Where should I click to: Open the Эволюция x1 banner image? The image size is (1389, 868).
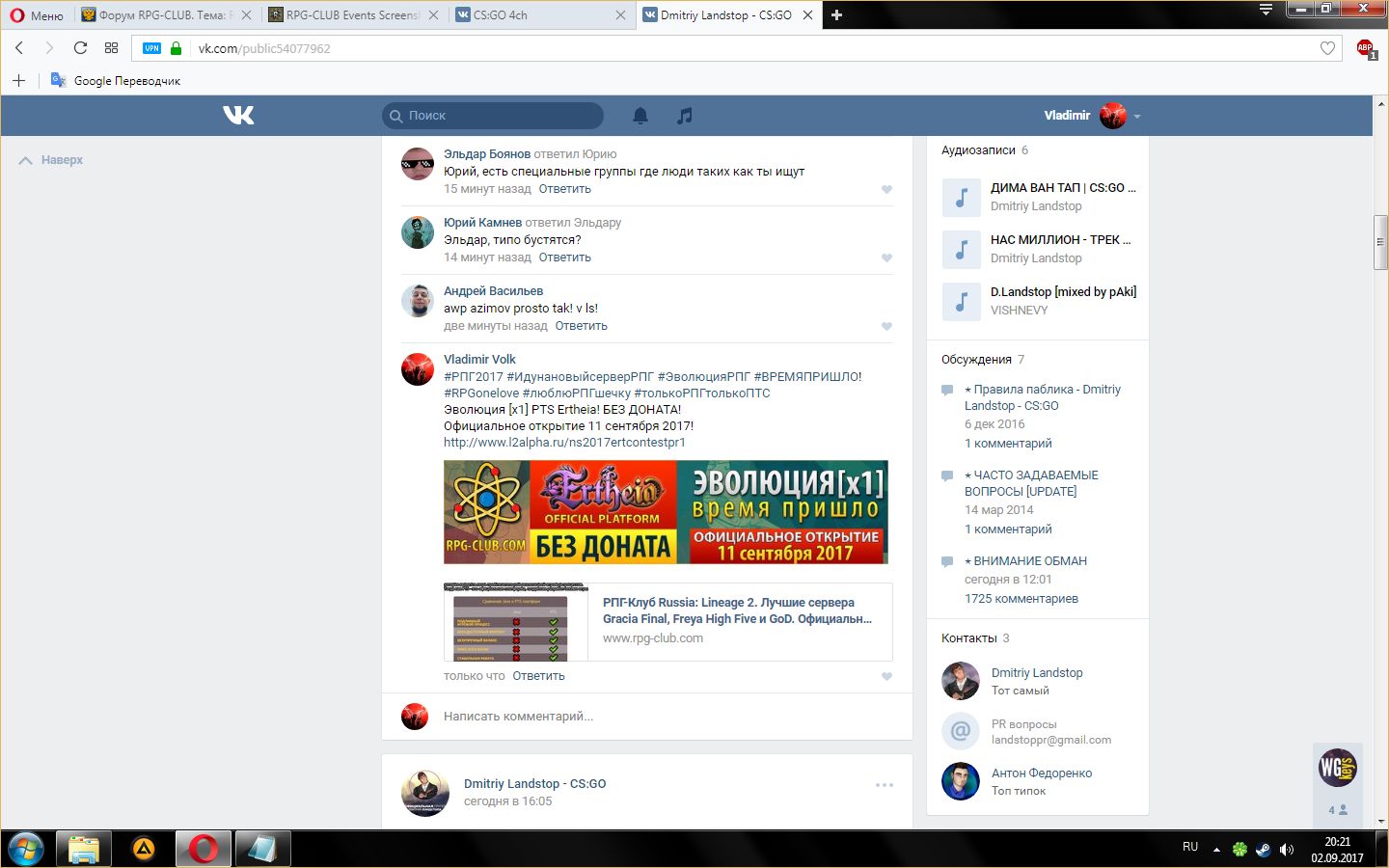[666, 512]
